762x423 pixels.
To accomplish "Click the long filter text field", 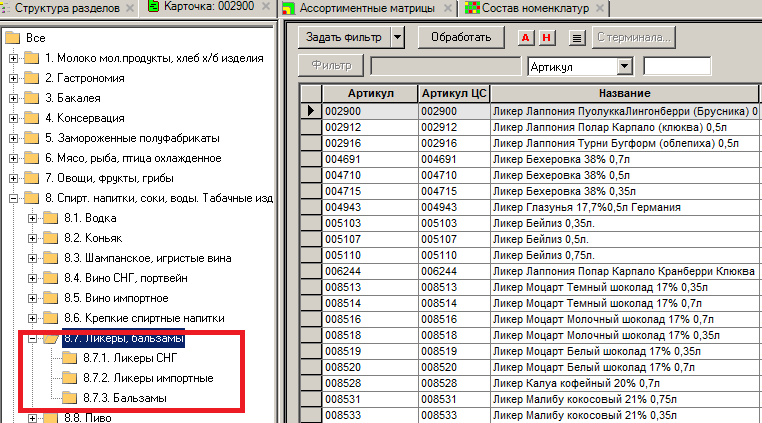I will point(446,66).
